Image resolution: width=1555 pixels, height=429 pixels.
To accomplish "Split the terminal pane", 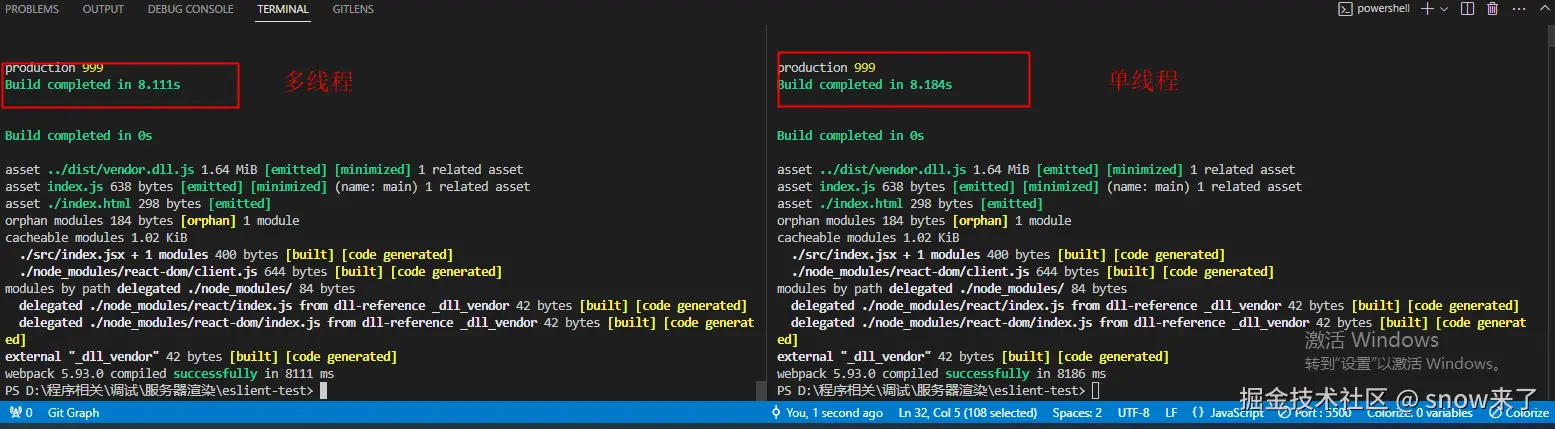I will 1467,9.
